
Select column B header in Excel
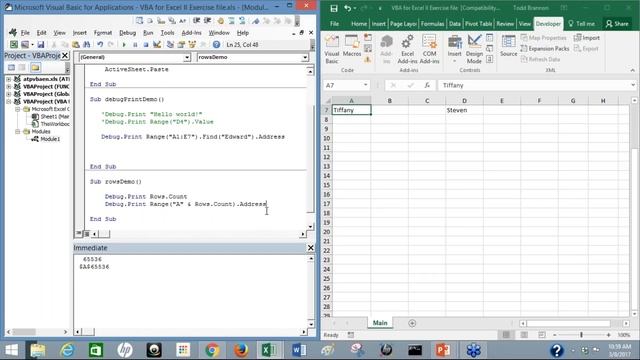click(389, 100)
